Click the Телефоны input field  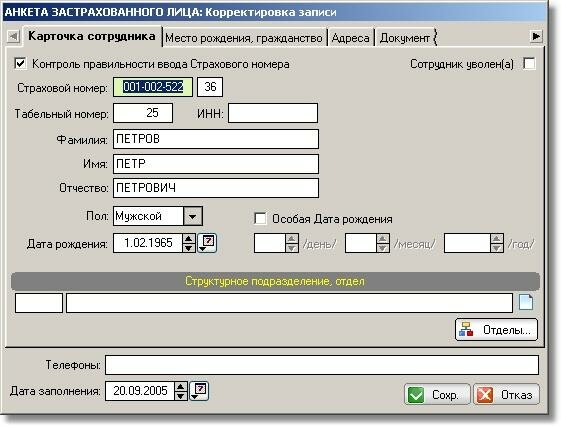click(x=322, y=365)
